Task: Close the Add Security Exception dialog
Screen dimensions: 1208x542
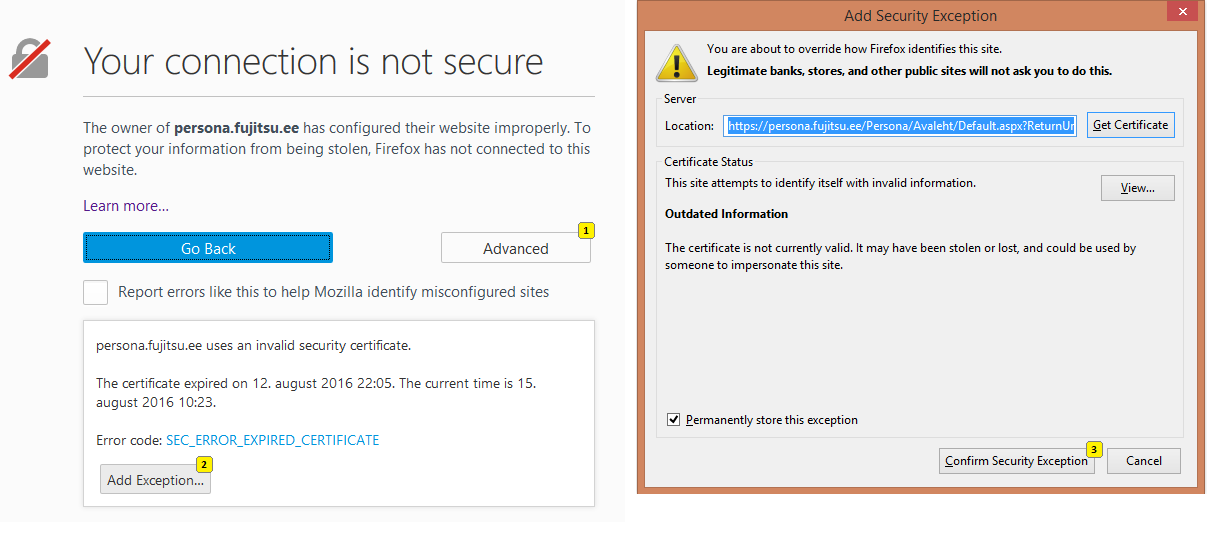Action: coord(1183,13)
